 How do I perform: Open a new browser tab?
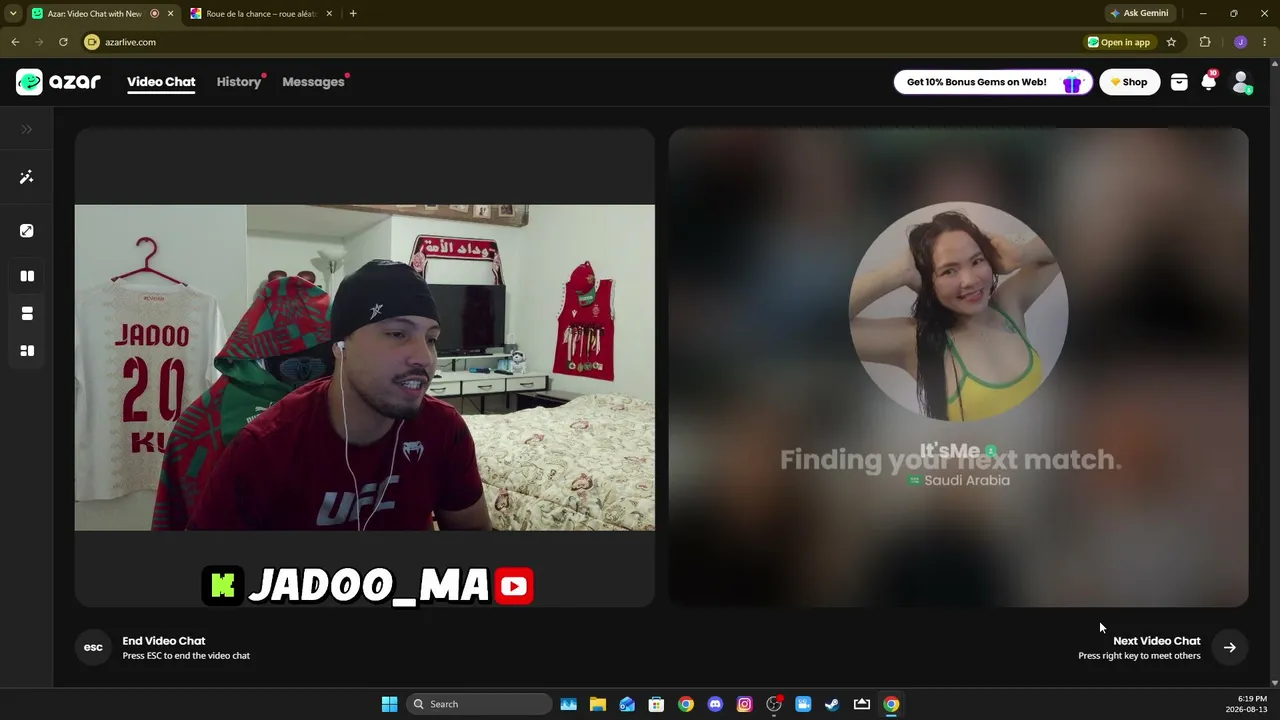pyautogui.click(x=353, y=13)
